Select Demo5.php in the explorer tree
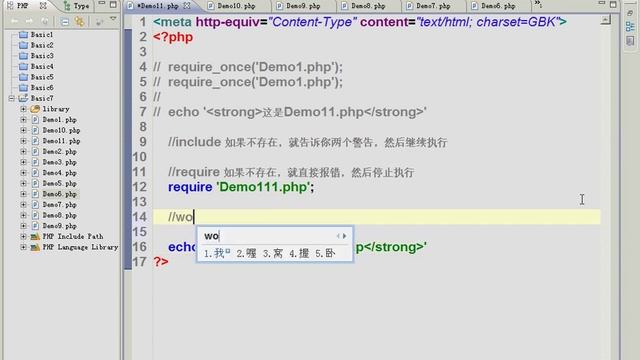The width and height of the screenshot is (640, 360). point(60,183)
